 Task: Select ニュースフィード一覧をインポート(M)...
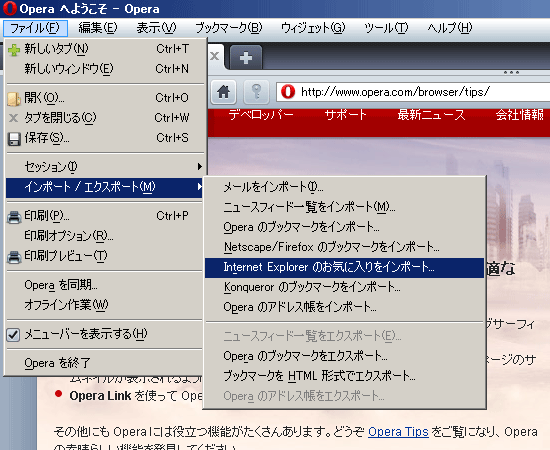[x=344, y=207]
